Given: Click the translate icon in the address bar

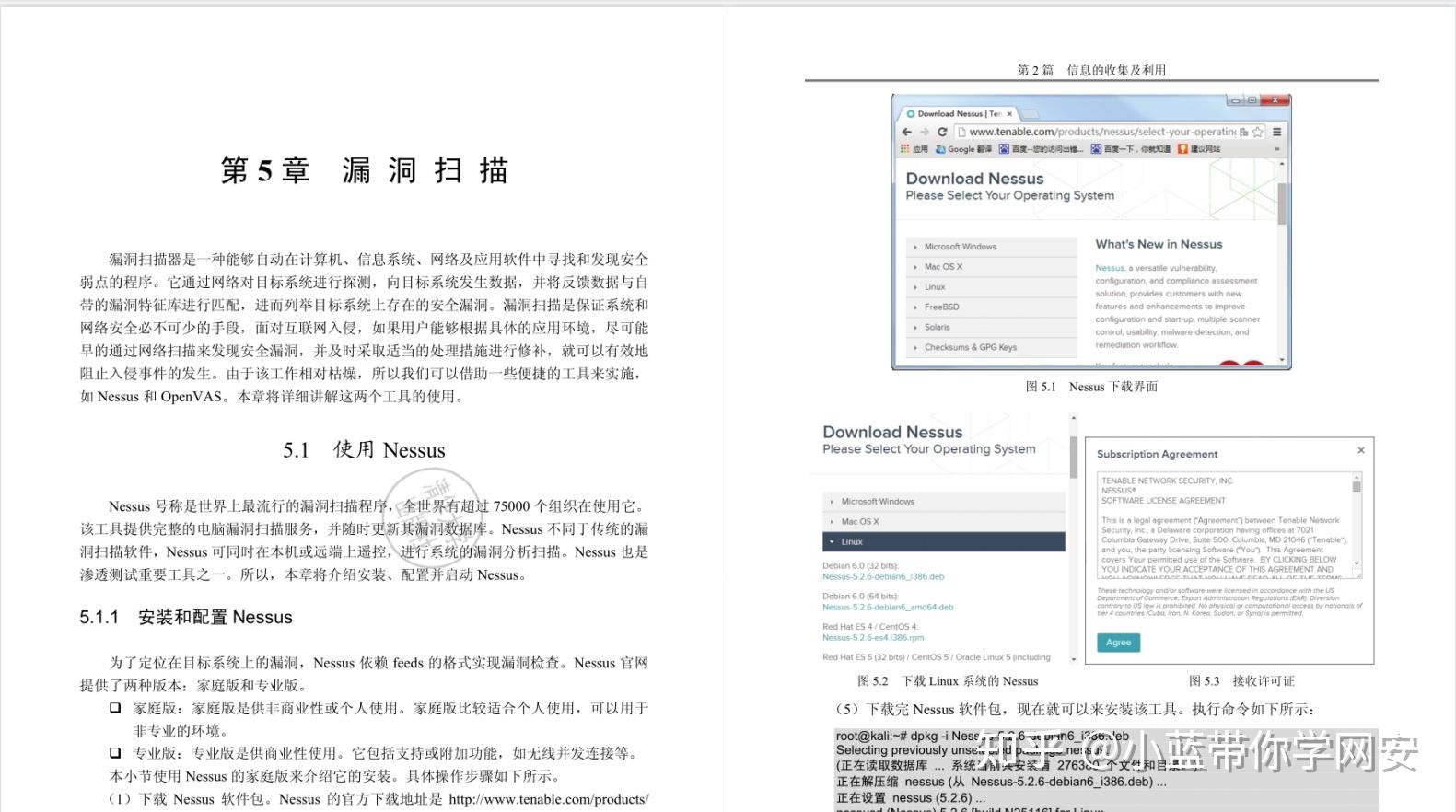Looking at the screenshot, I should pyautogui.click(x=1244, y=132).
